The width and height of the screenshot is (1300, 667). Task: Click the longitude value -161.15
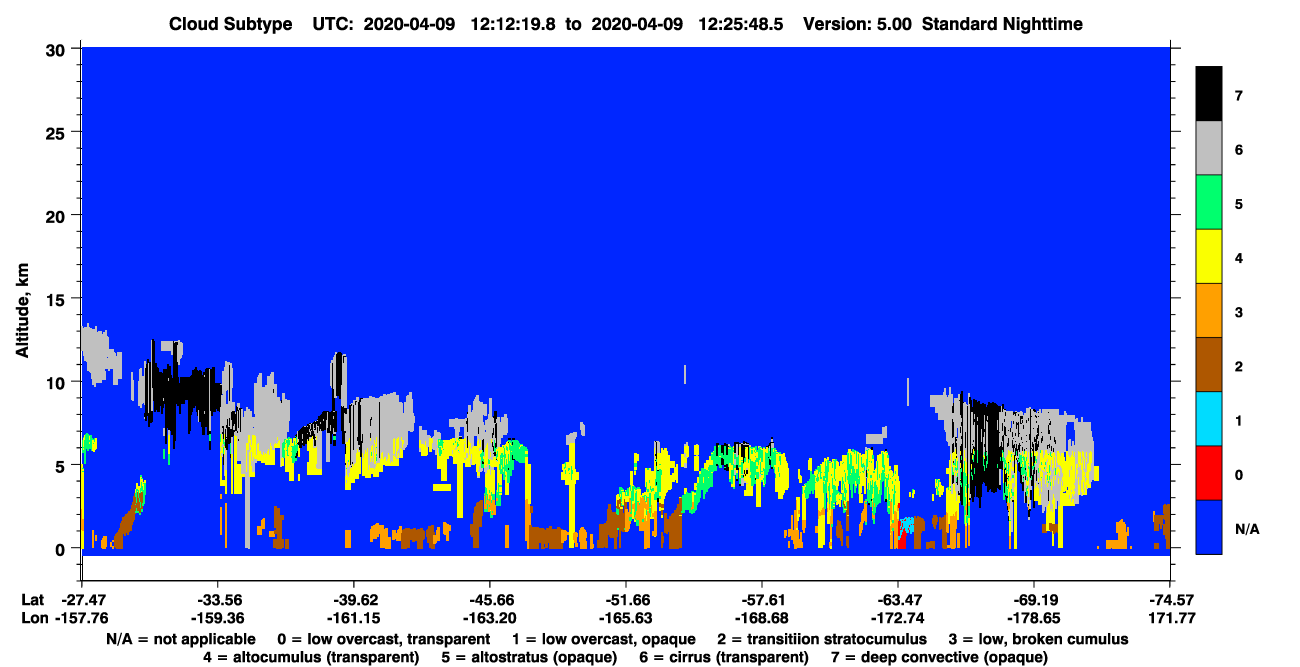click(354, 618)
